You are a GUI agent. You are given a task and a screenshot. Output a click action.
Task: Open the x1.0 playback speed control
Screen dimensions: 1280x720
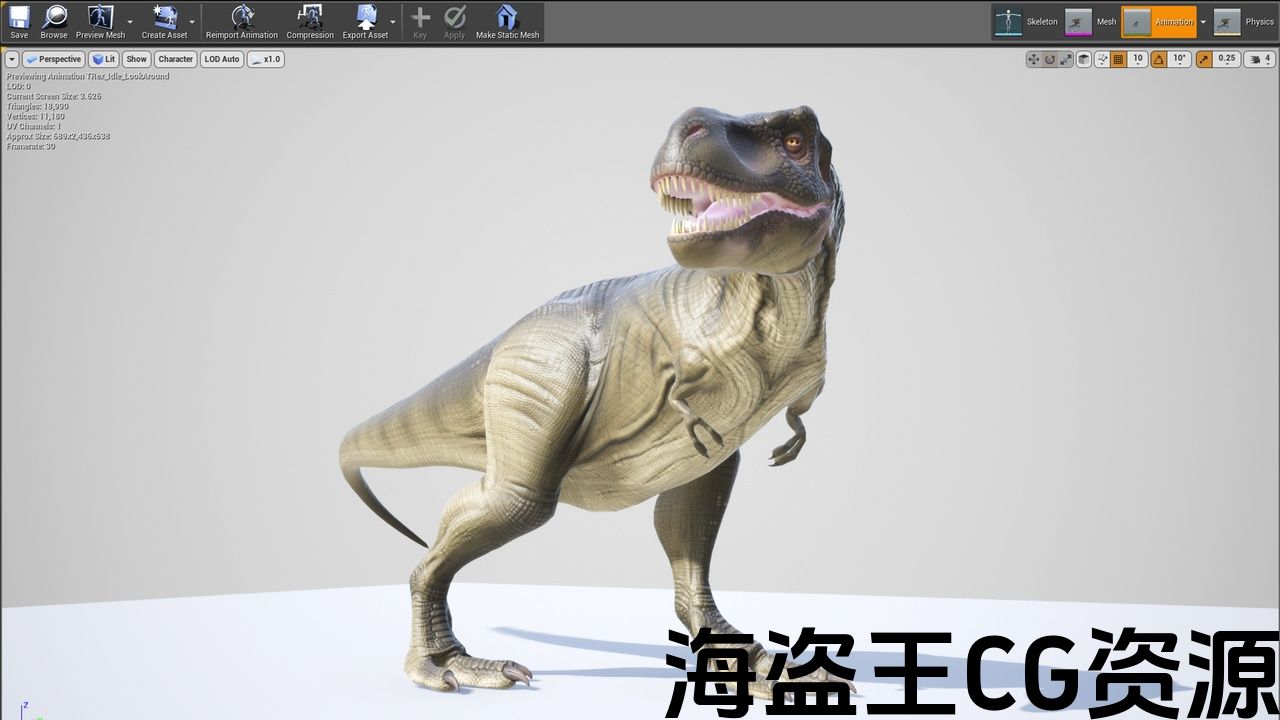tap(266, 59)
